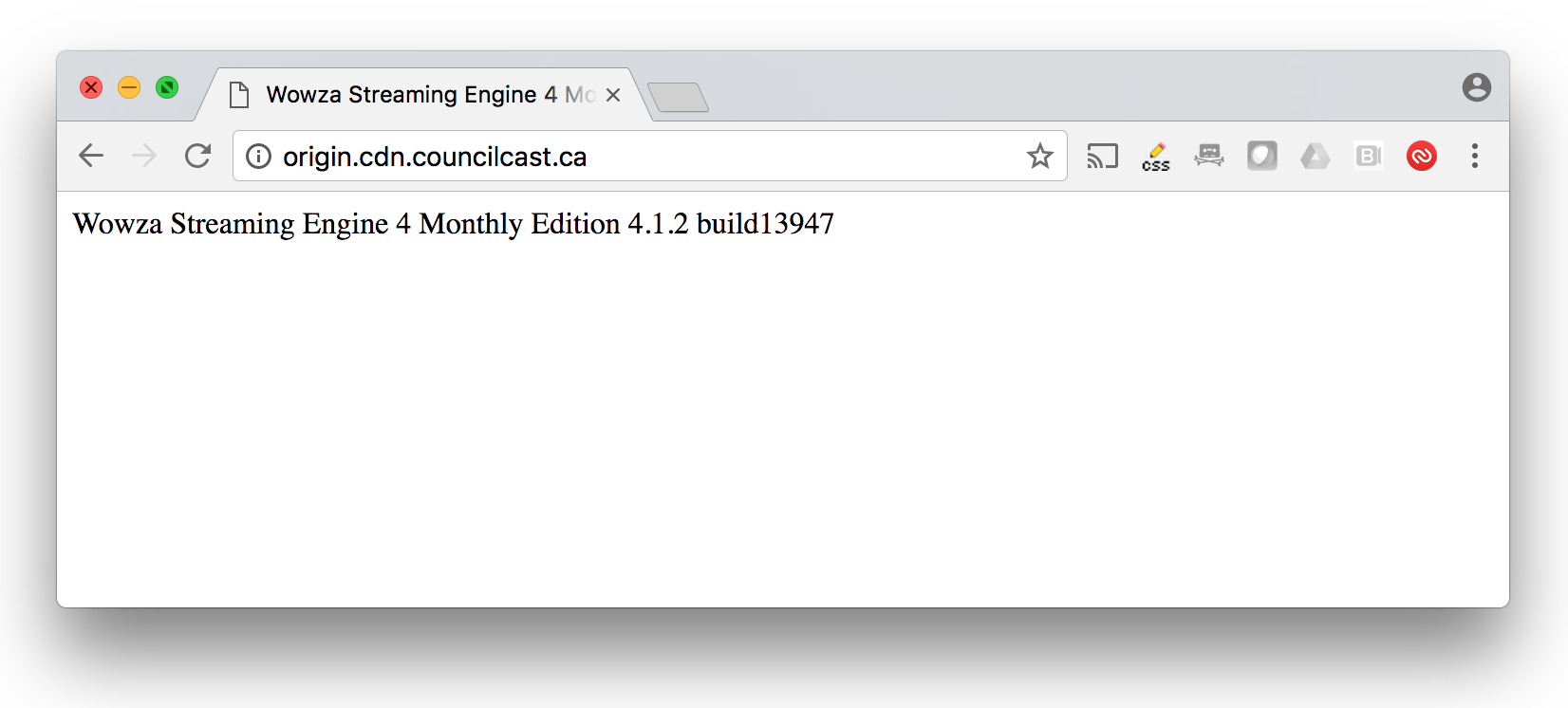Screen dimensions: 1568x708
Task: Go back to the previous page
Action: click(91, 156)
